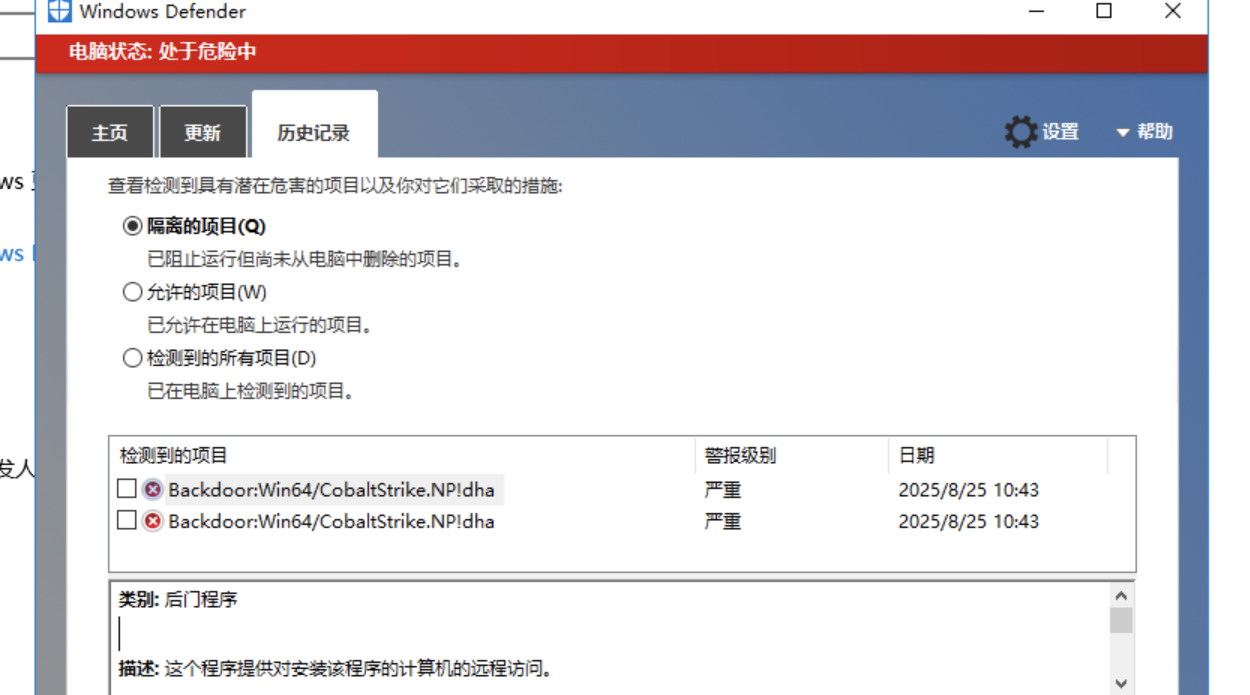Click the 类别: 后门程序 text line
Image resolution: width=1250 pixels, height=695 pixels.
(178, 600)
